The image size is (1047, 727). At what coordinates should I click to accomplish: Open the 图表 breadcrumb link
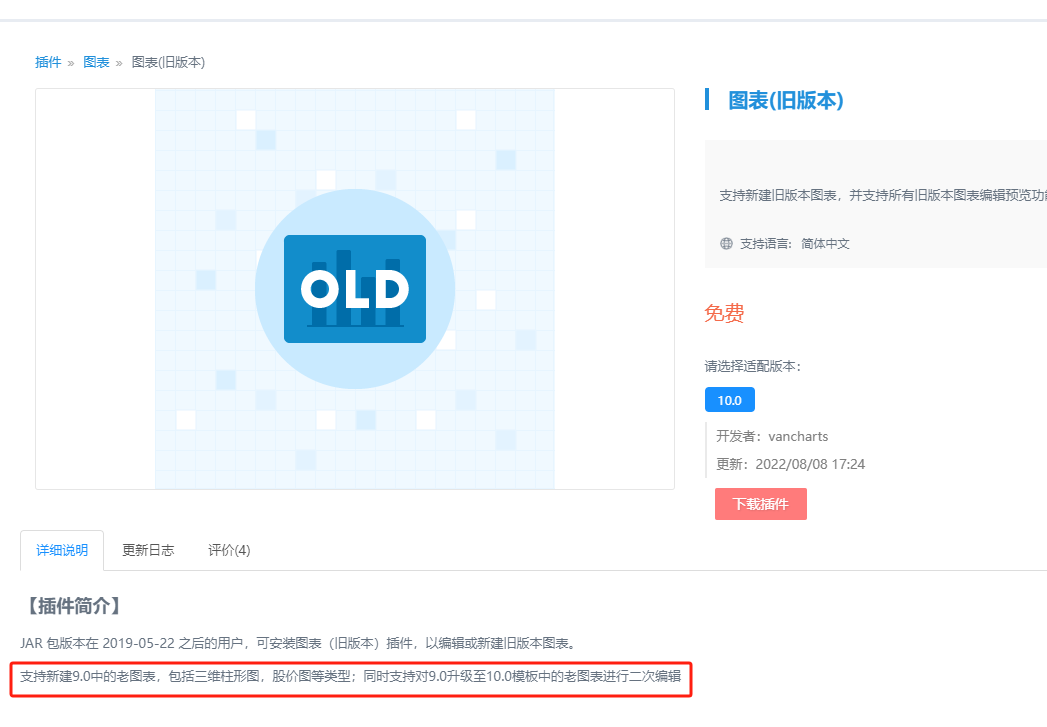tap(96, 62)
